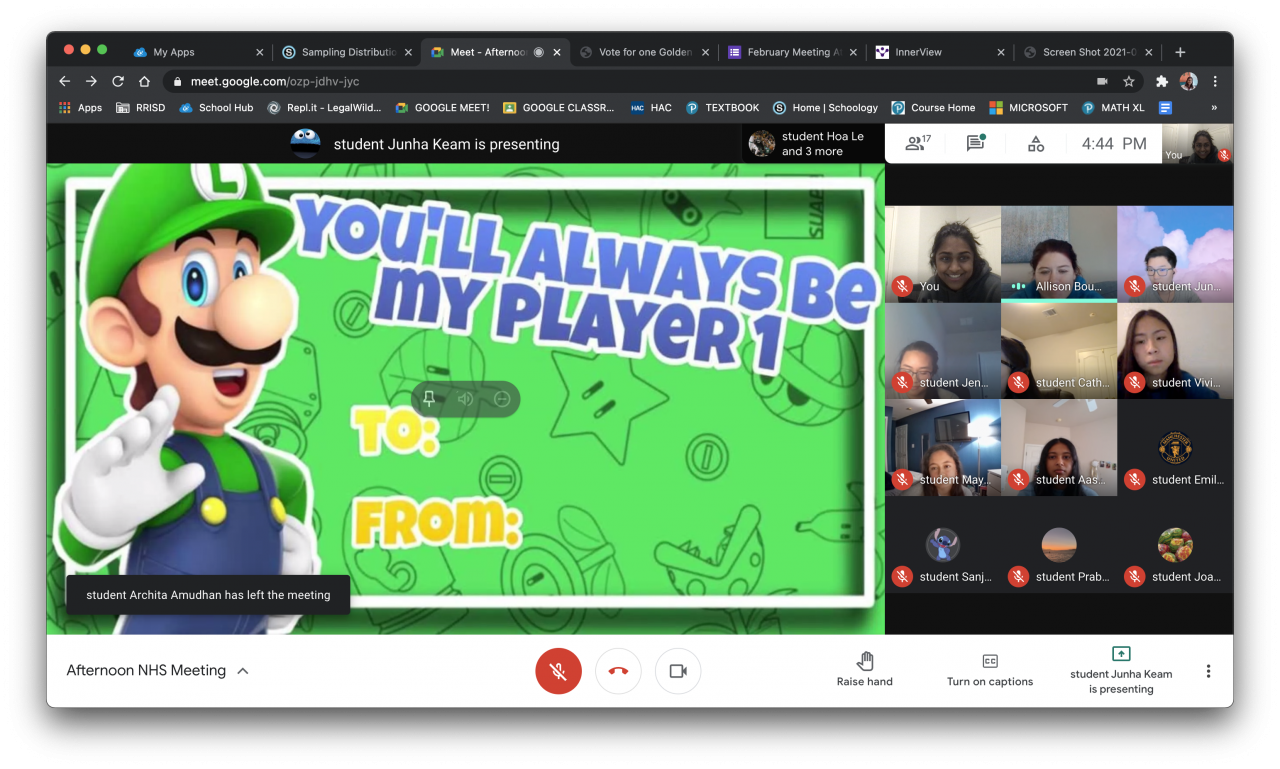
Task: Open the Activities shapes icon
Action: [1036, 144]
